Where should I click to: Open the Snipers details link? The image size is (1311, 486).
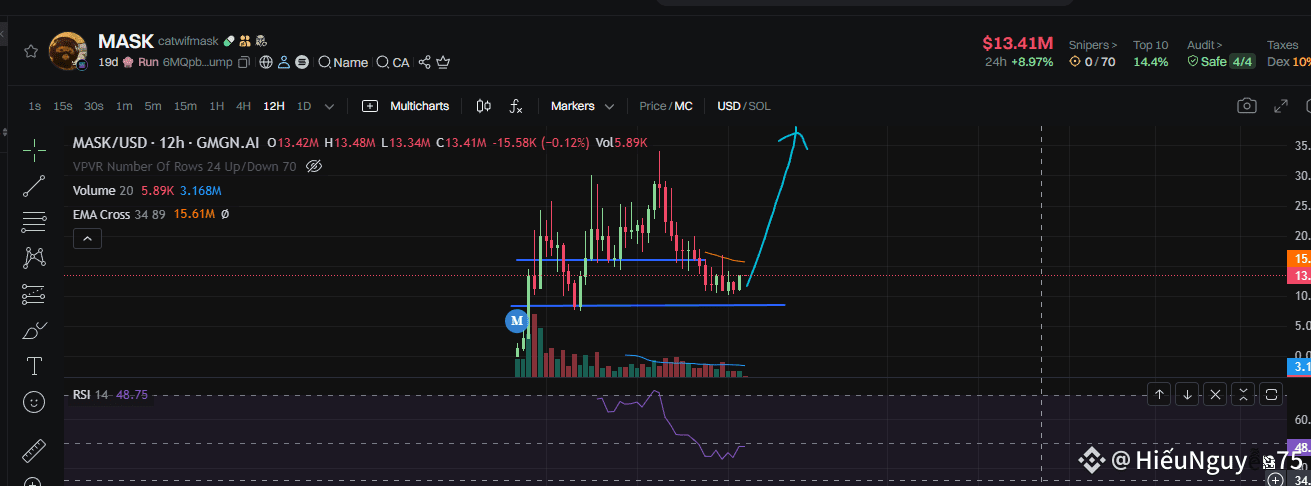click(x=1093, y=45)
